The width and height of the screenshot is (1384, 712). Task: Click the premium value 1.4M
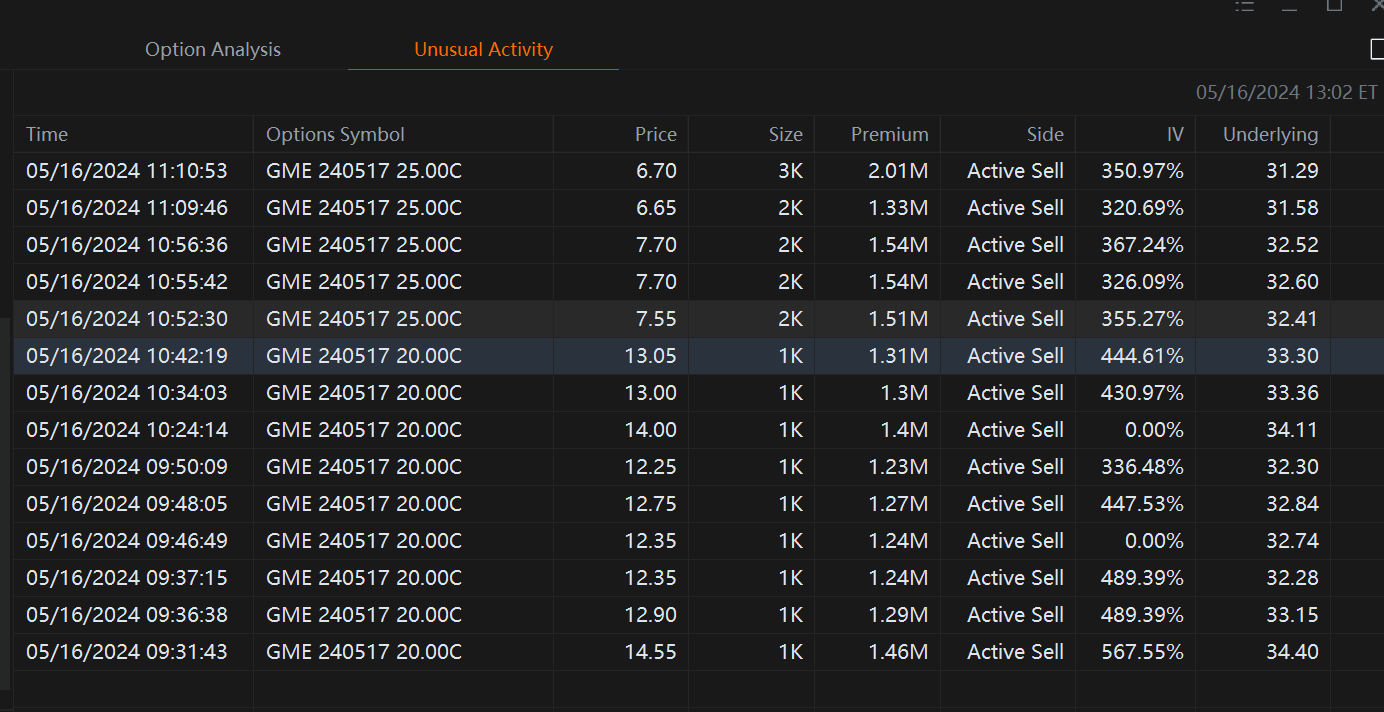click(x=905, y=430)
